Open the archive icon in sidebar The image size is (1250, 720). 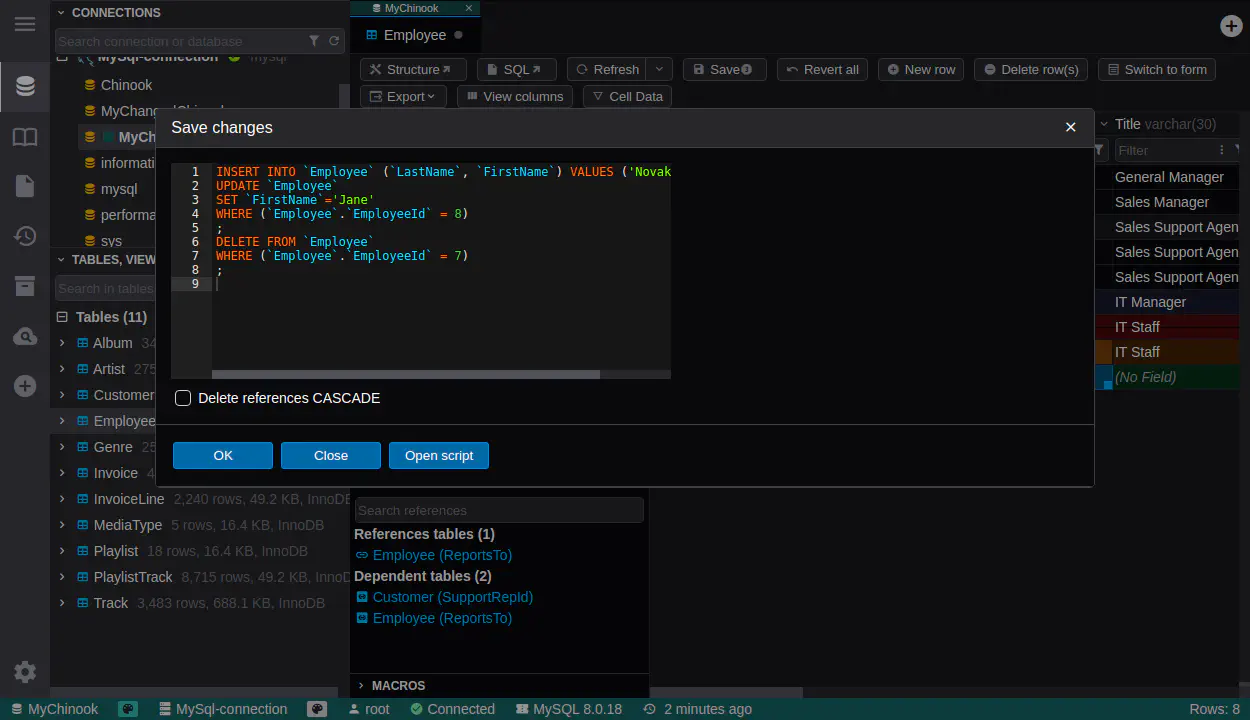pyautogui.click(x=25, y=287)
